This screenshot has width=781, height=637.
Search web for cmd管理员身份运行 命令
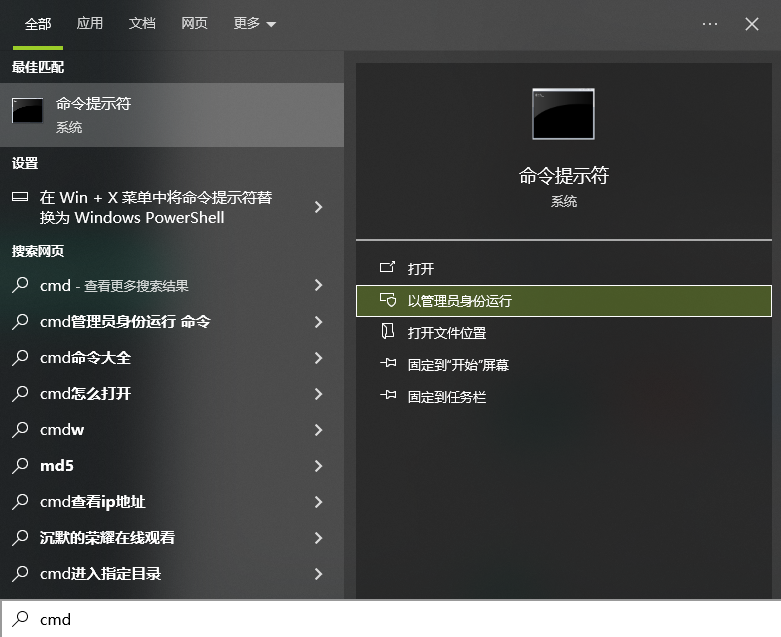pos(172,322)
